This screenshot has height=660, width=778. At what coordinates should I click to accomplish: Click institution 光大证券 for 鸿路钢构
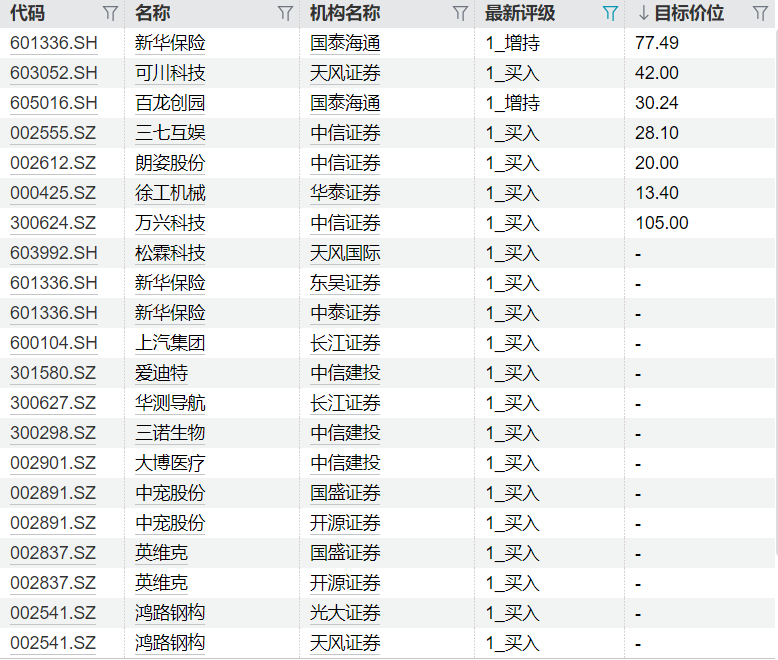click(x=345, y=613)
